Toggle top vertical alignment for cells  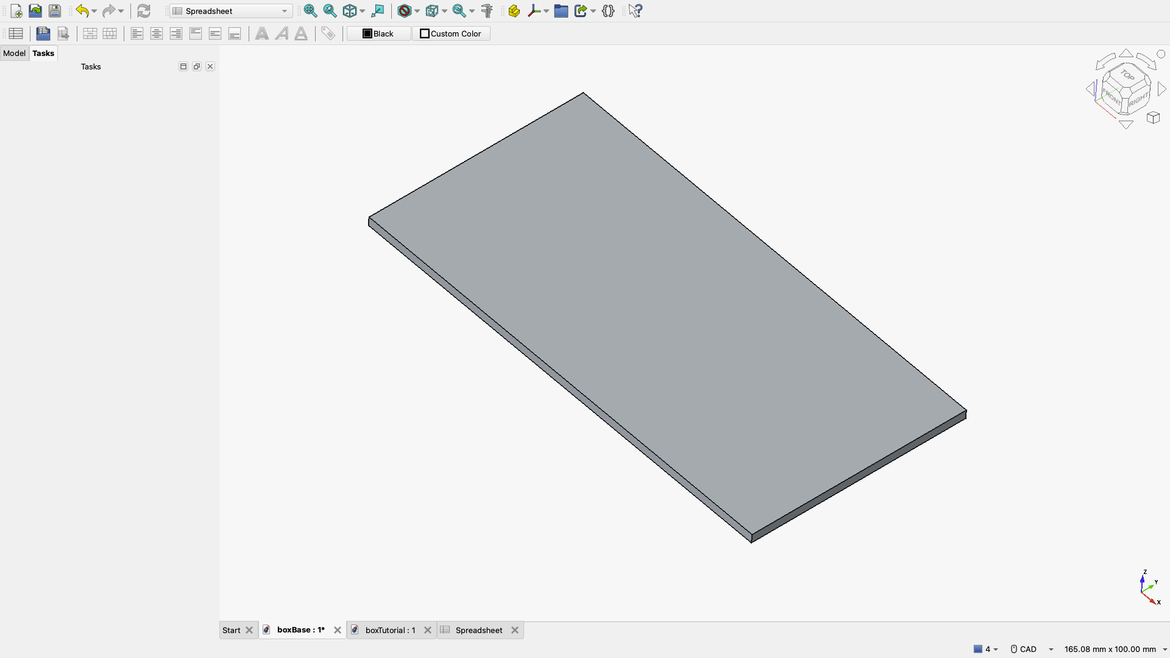pyautogui.click(x=195, y=33)
